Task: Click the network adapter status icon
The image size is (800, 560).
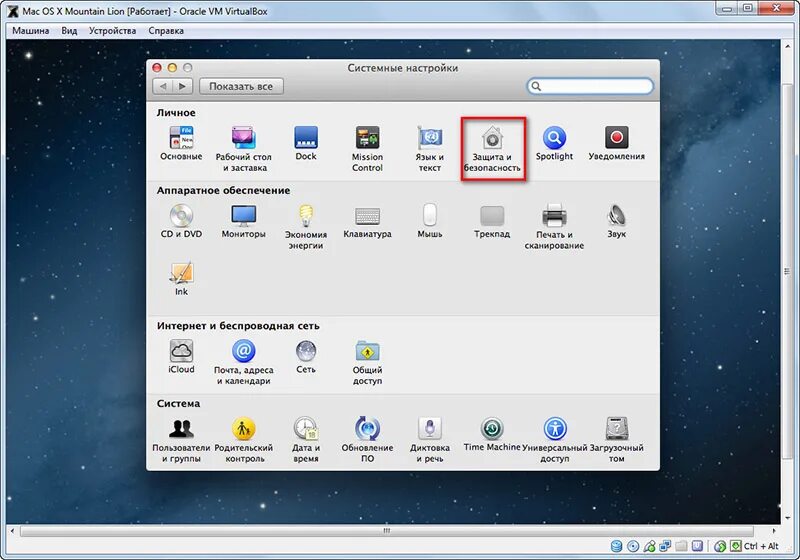Action: 665,546
